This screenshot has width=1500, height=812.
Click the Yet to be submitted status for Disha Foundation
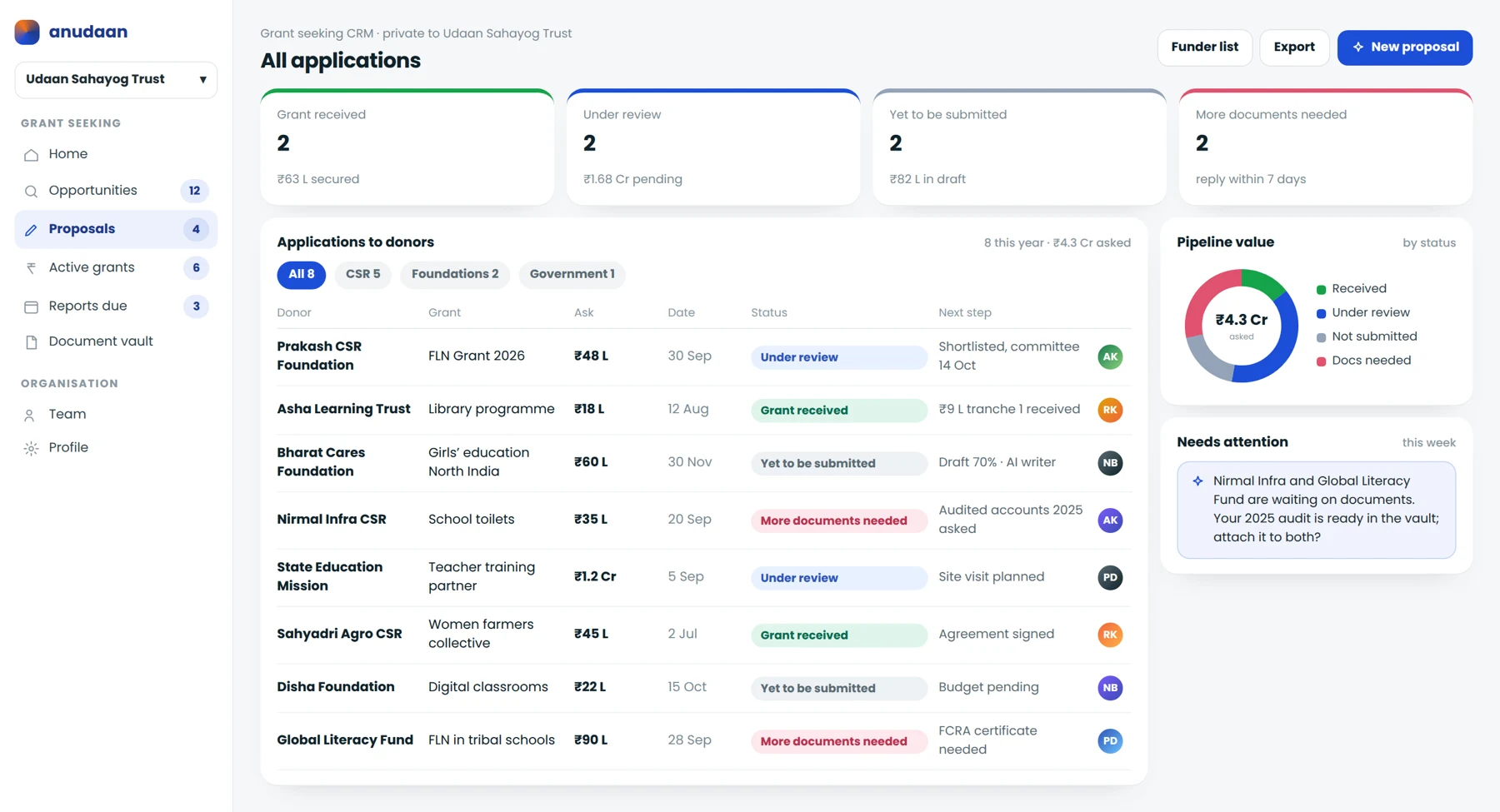[838, 688]
